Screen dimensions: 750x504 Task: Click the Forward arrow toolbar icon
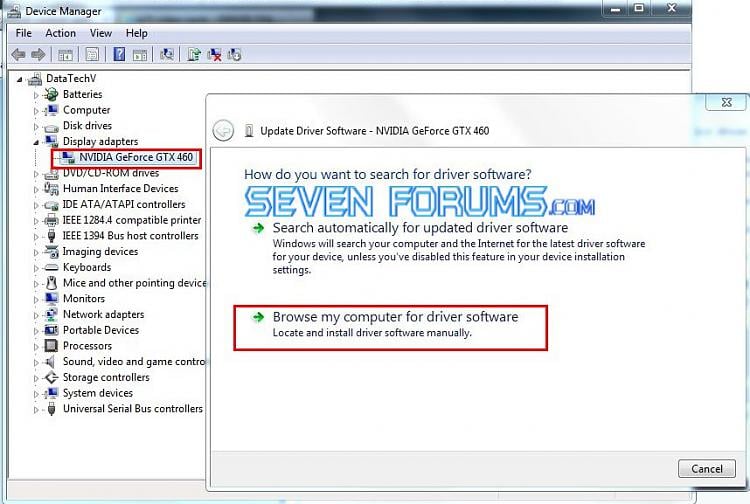click(38, 55)
